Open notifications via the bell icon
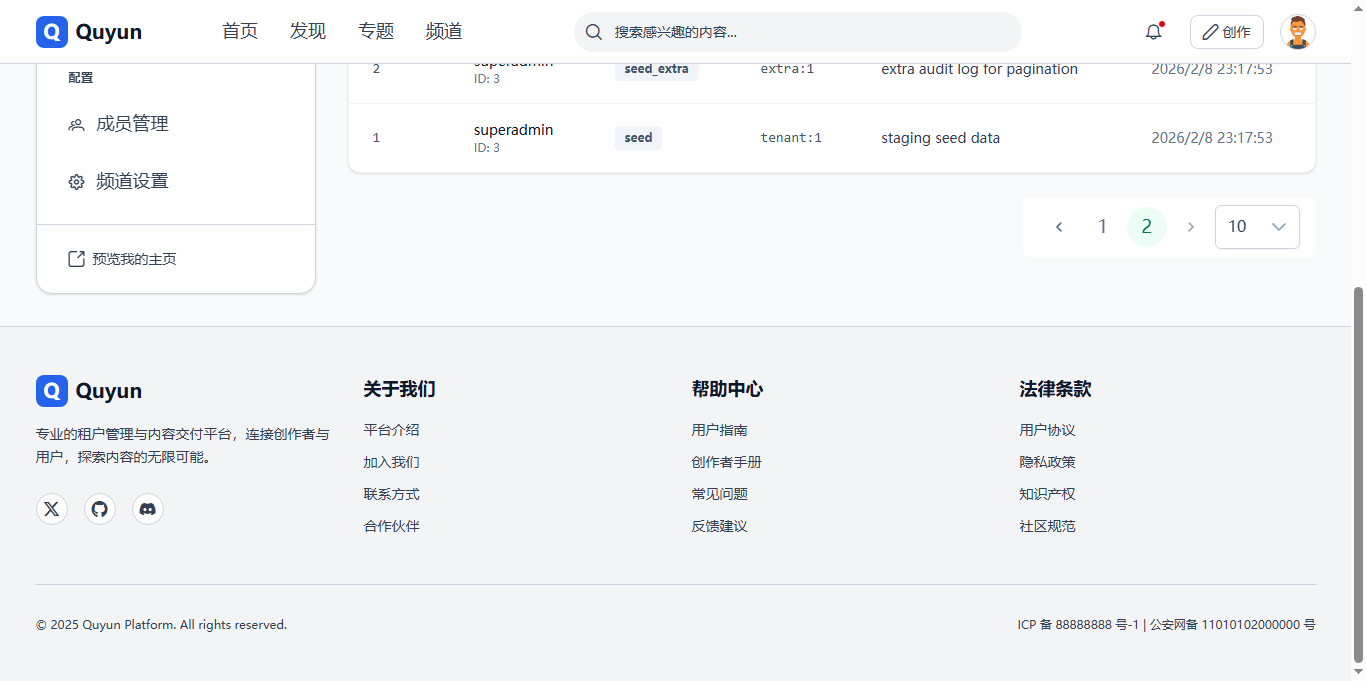Screen dimensions: 1366x681 [x=1152, y=31]
